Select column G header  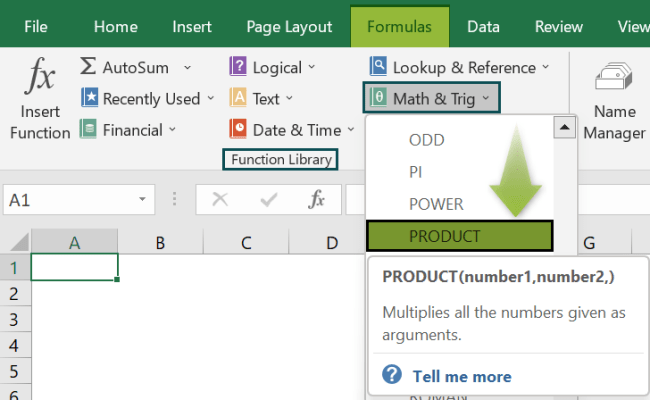604,242
